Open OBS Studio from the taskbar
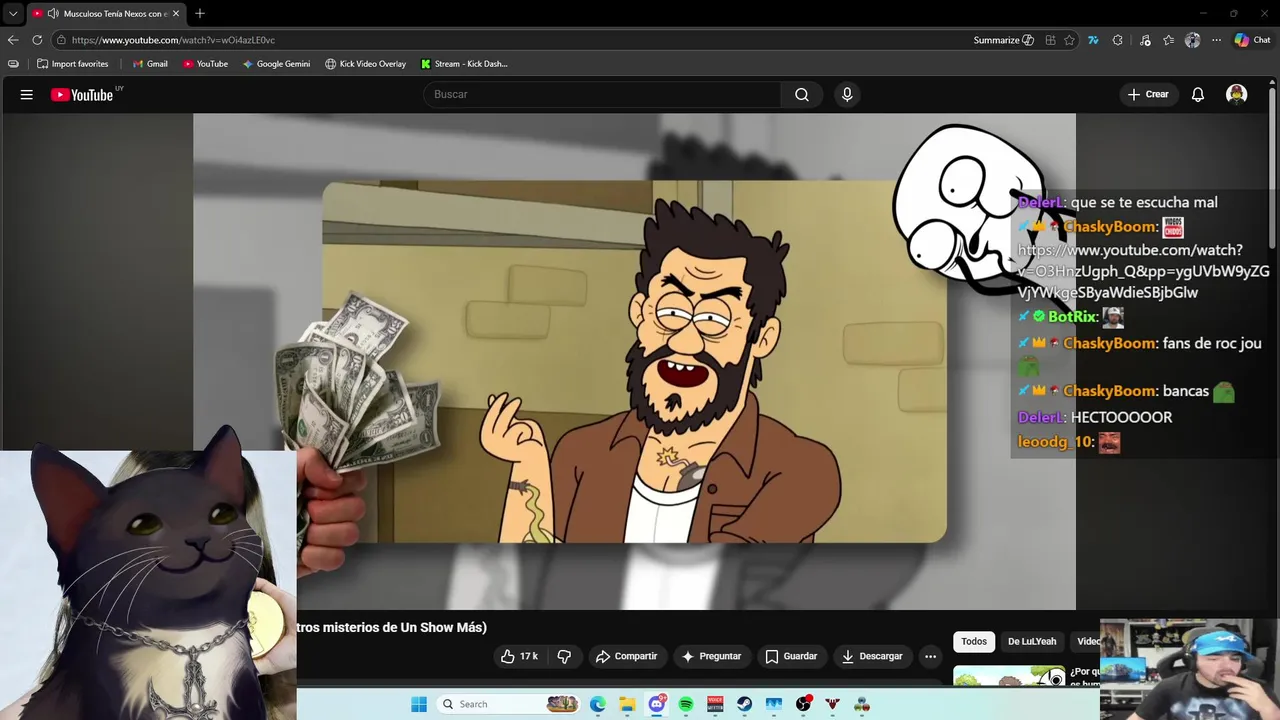This screenshot has width=1280, height=720. pos(803,704)
